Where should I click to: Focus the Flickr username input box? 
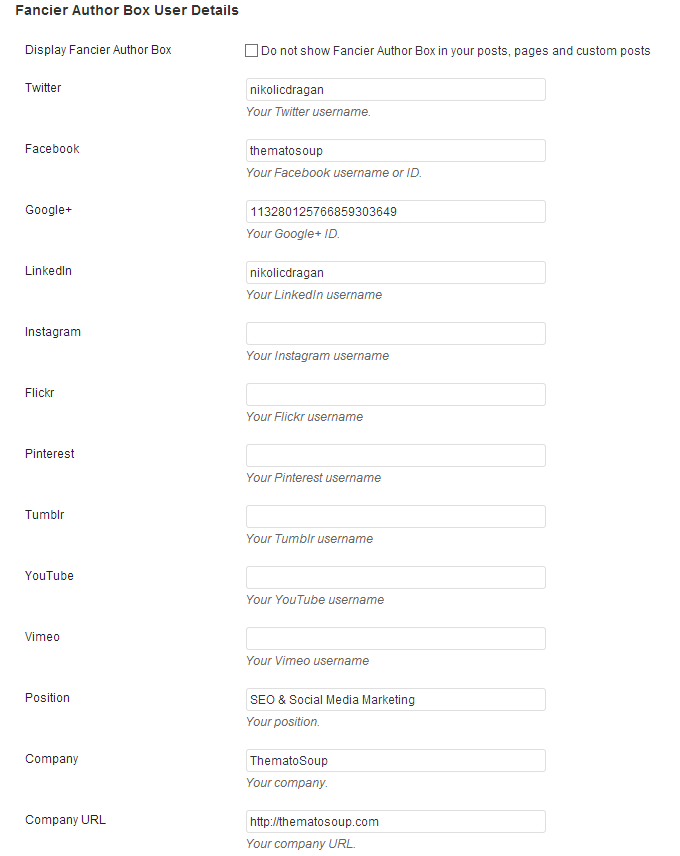click(x=395, y=395)
